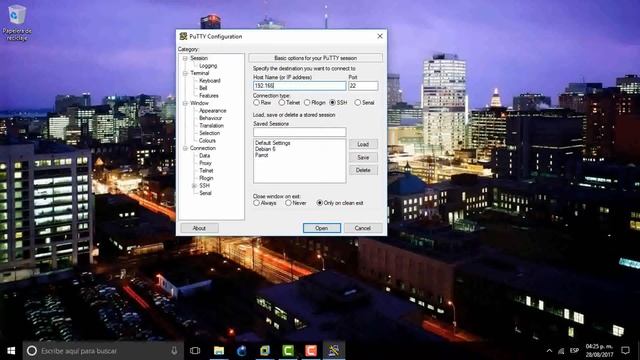Select the Telnet connection type radio
The image size is (640, 360).
(282, 102)
